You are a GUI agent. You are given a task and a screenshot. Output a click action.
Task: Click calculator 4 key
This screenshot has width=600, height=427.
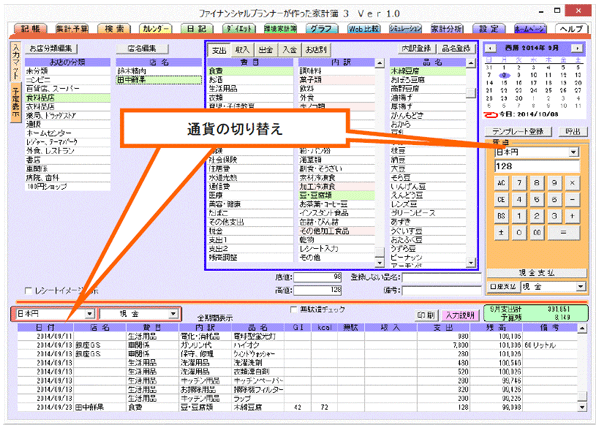[519, 199]
